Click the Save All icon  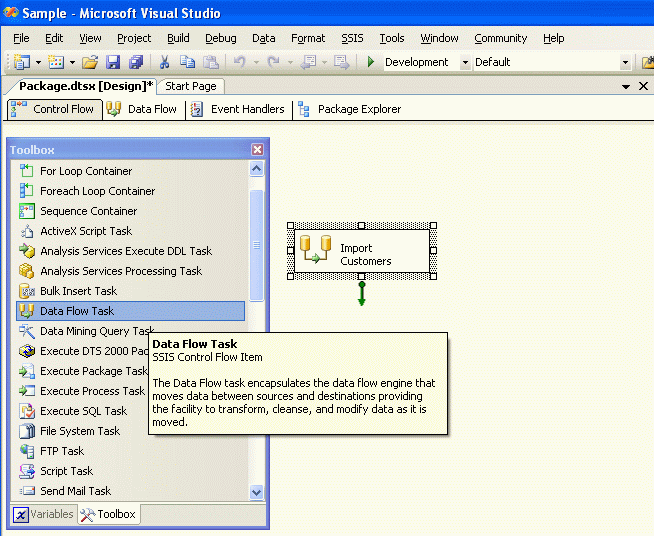136,62
